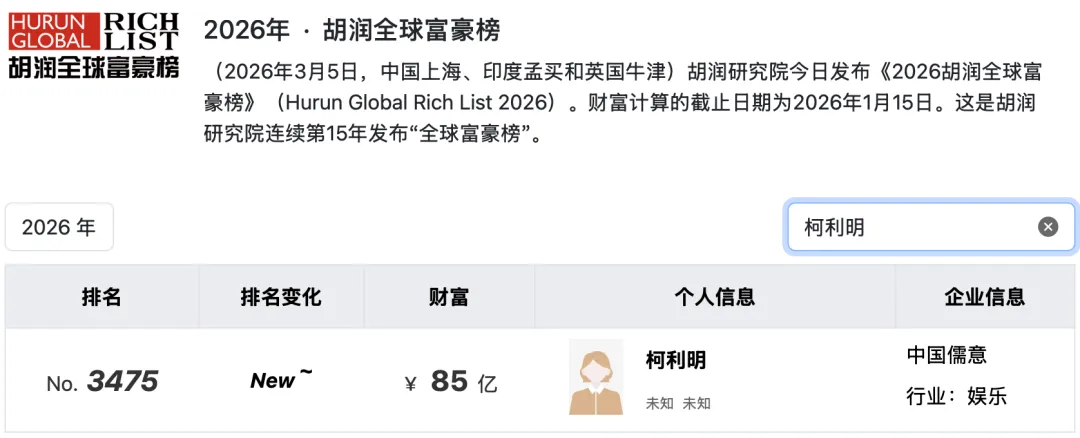Viewport: 1080px width, 438px height.
Task: Click the 排名 column header
Action: click(101, 297)
